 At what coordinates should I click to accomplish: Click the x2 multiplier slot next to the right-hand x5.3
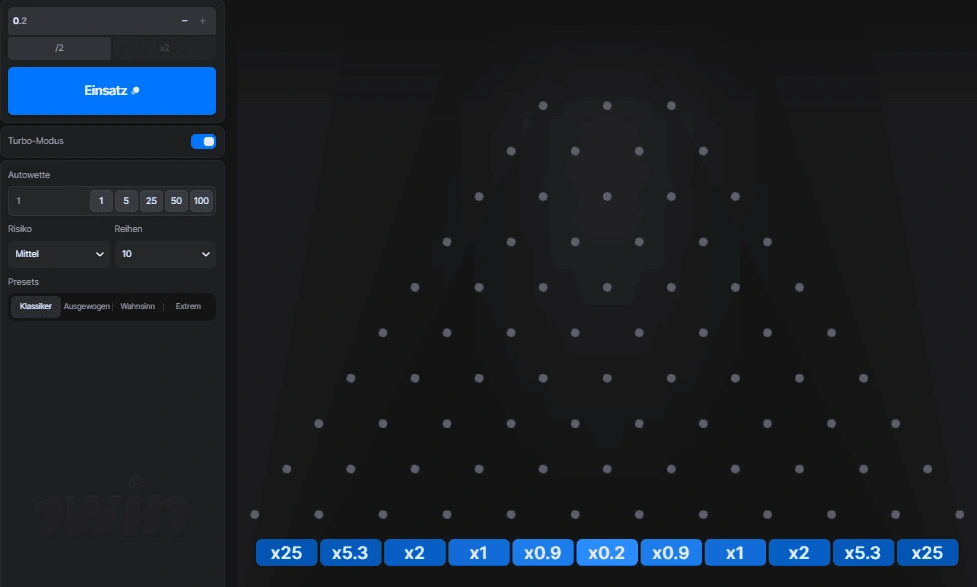click(799, 553)
